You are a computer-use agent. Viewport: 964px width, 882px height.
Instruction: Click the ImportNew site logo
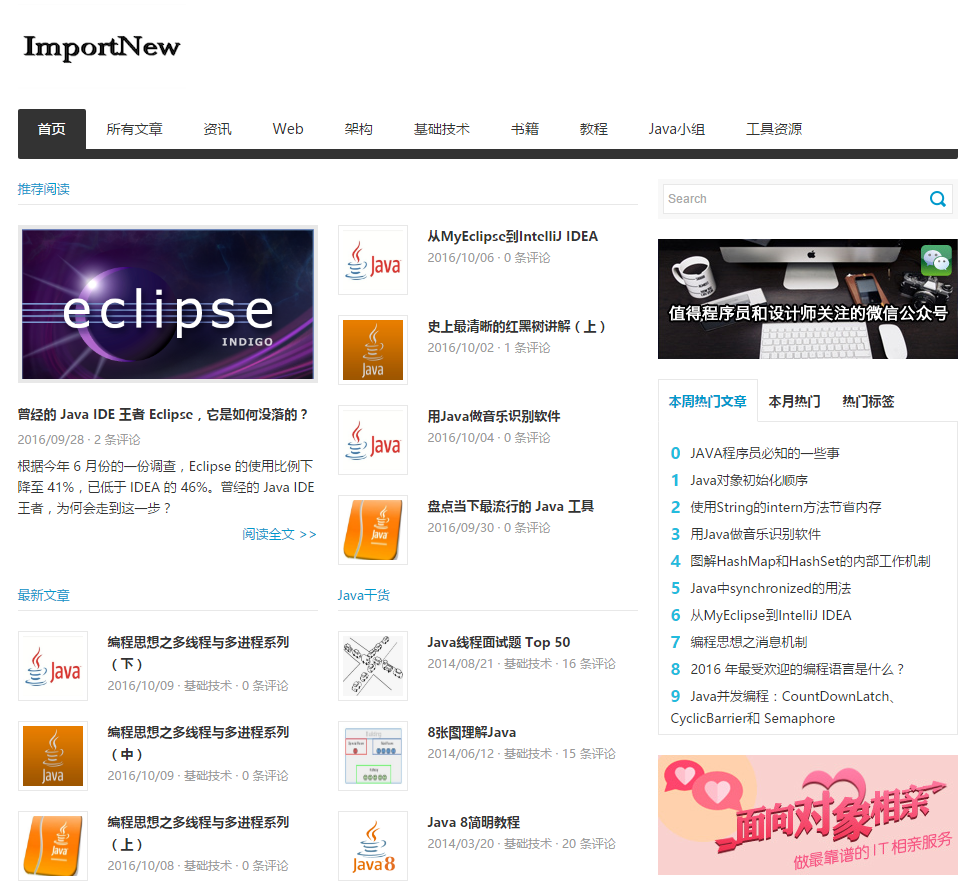101,47
